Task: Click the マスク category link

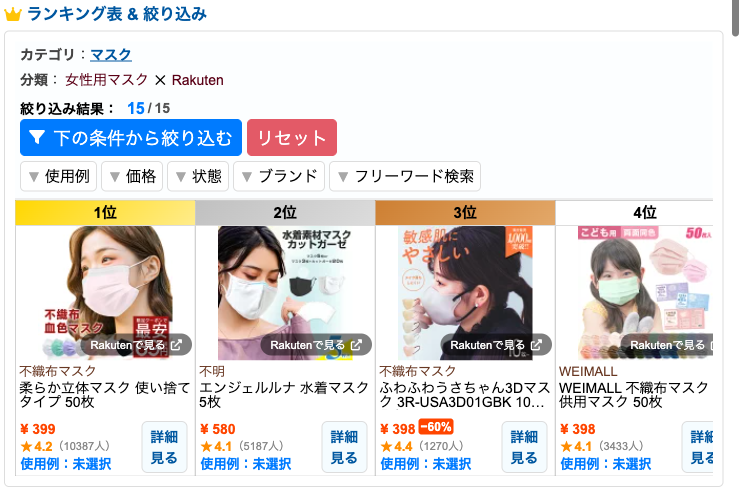Action: click(111, 55)
